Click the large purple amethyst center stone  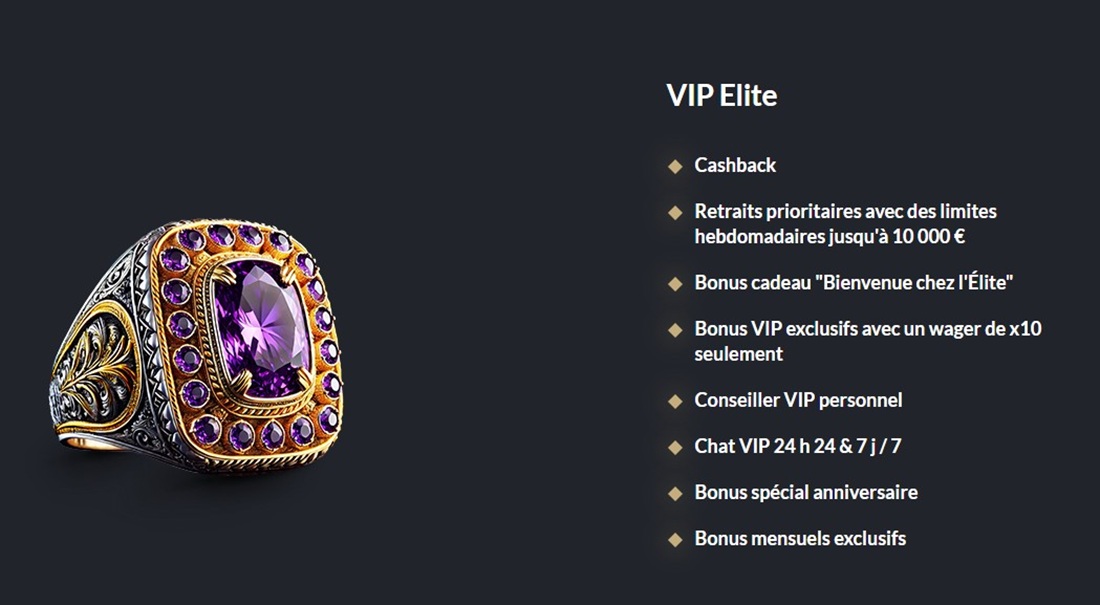coord(263,328)
